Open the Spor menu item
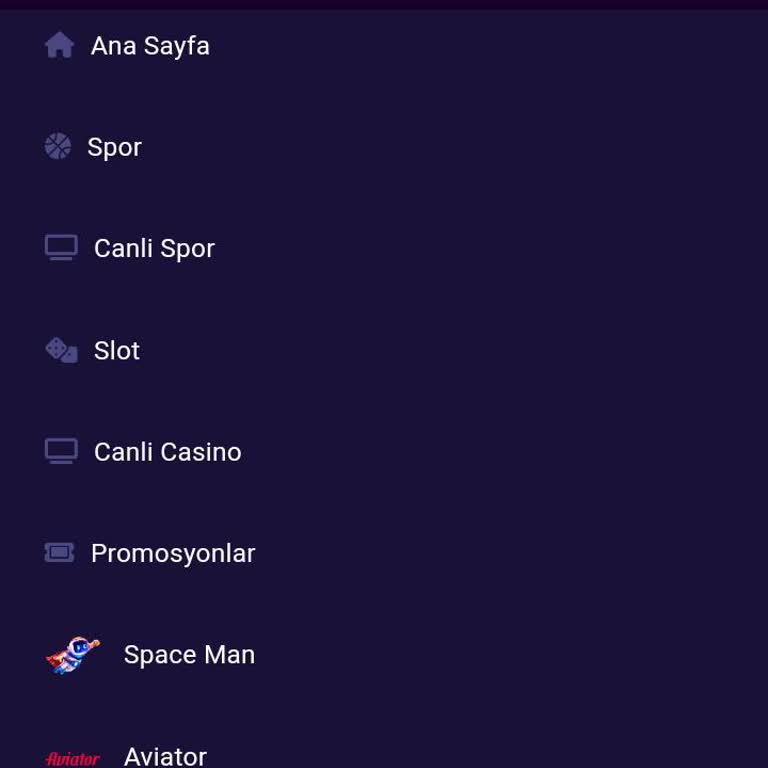This screenshot has height=768, width=768. point(114,147)
